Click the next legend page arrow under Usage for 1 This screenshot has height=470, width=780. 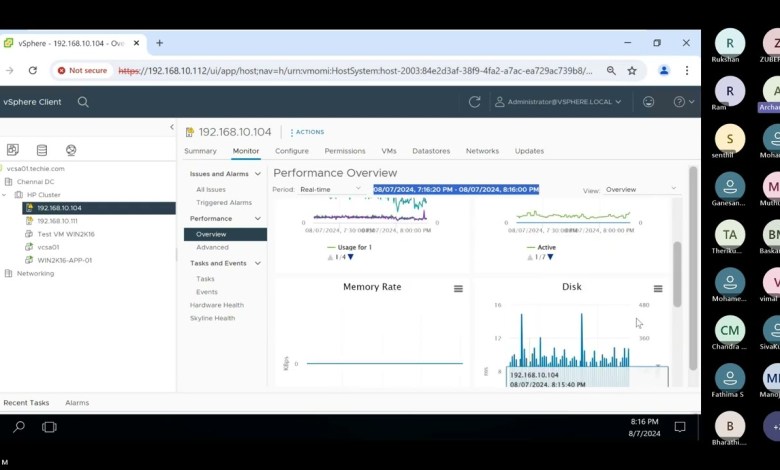click(x=351, y=257)
